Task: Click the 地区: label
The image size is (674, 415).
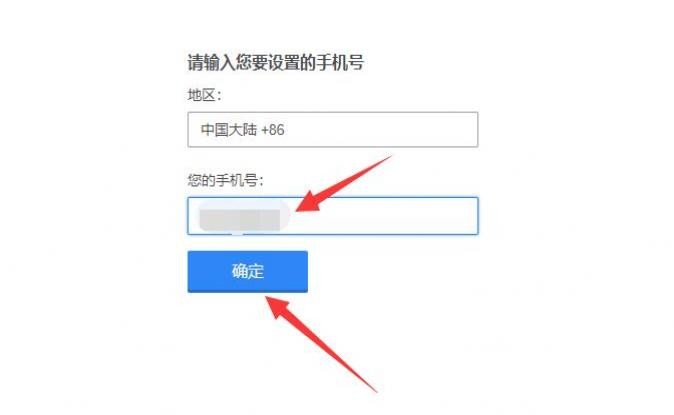Action: [204, 95]
